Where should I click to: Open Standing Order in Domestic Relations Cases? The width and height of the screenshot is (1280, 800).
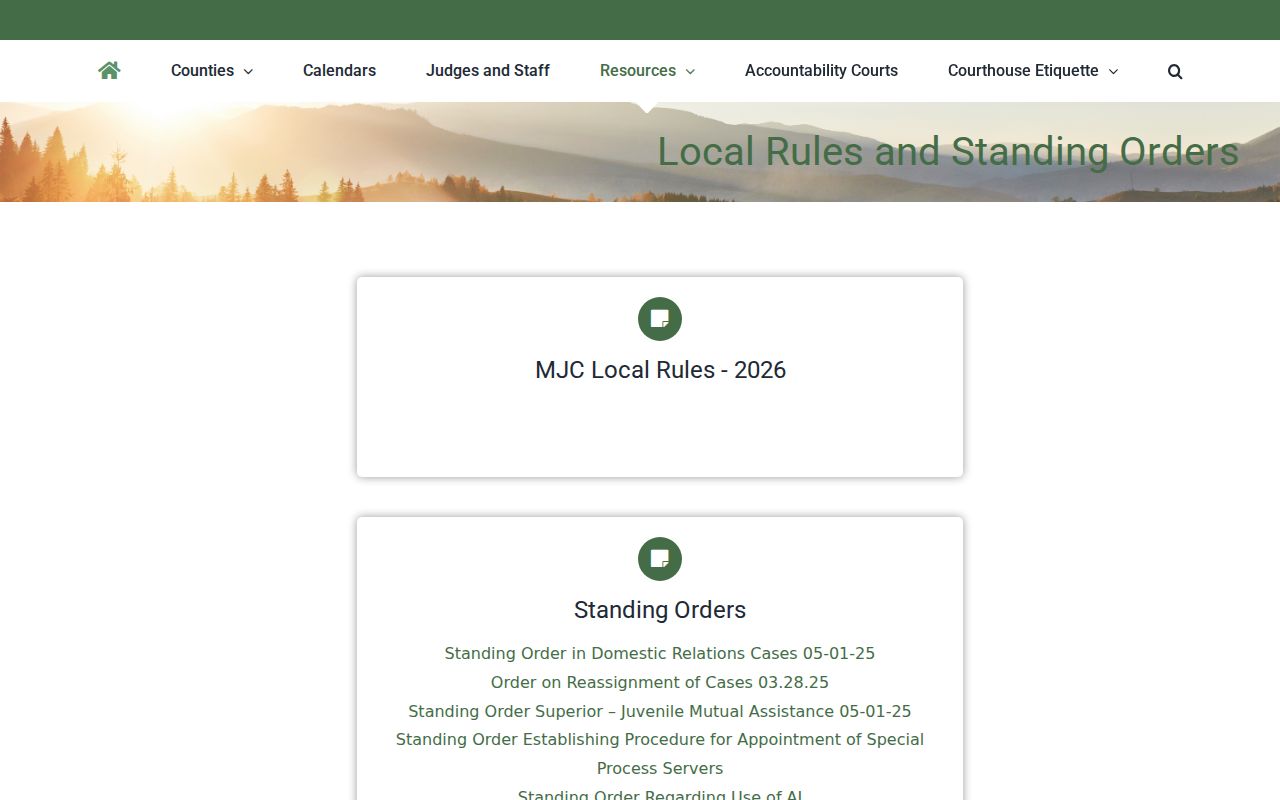660,653
